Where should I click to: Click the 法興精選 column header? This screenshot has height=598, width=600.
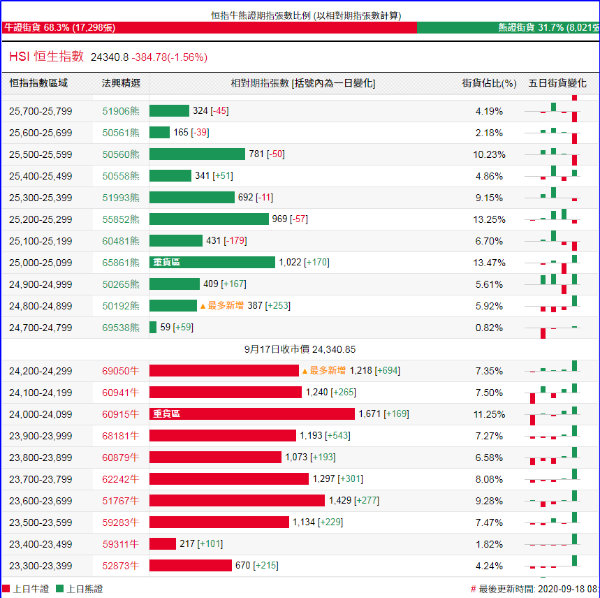(121, 83)
